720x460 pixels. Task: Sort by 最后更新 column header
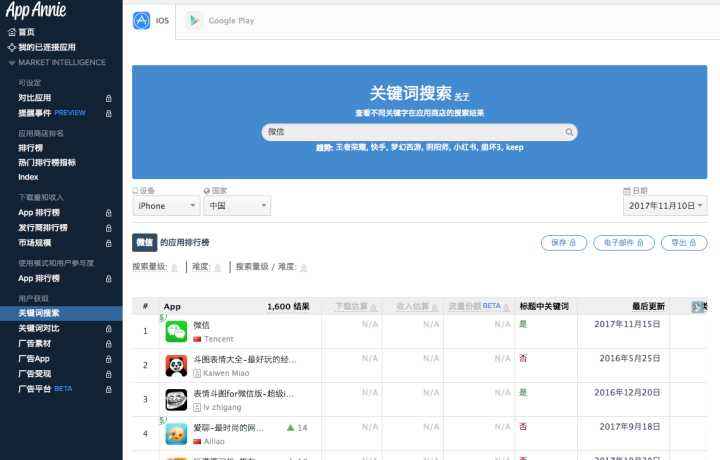(x=648, y=307)
